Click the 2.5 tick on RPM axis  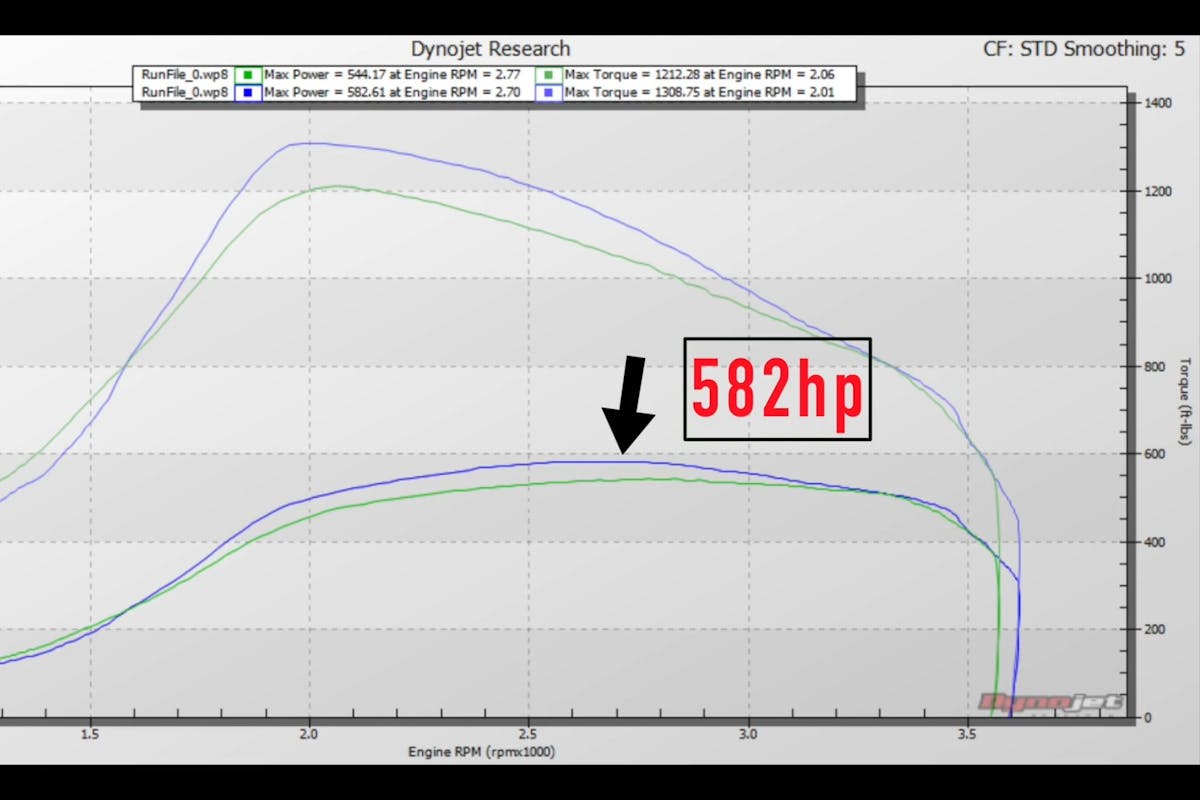click(529, 732)
